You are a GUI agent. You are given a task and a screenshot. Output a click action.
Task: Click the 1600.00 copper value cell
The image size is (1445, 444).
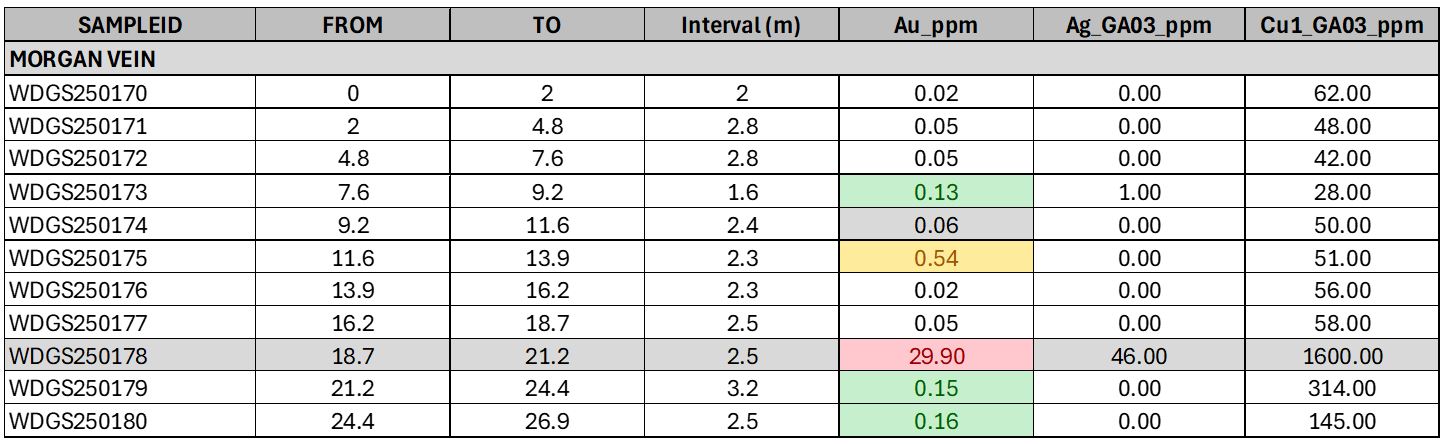1341,356
